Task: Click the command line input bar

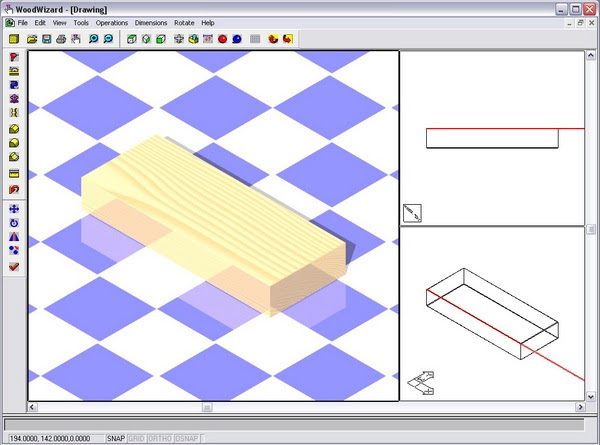Action: [x=294, y=425]
